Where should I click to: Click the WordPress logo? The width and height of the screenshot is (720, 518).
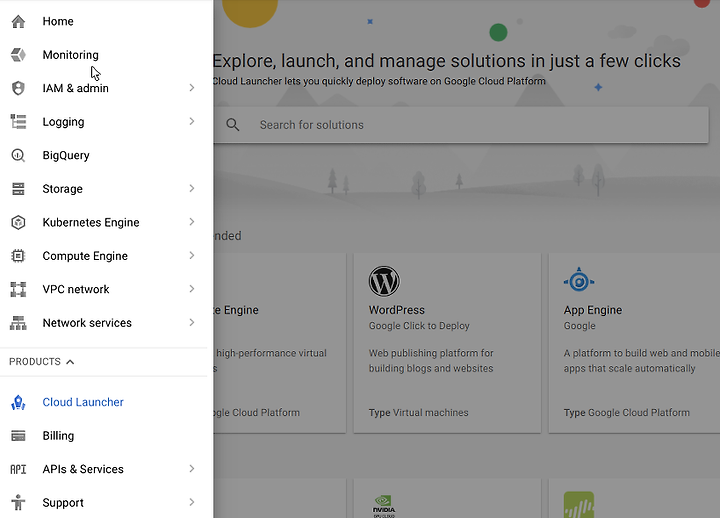coord(384,281)
